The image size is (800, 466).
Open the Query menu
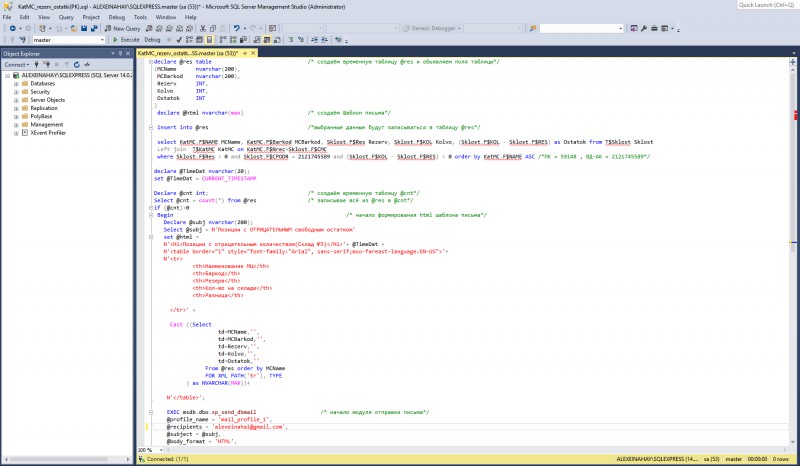[66, 17]
